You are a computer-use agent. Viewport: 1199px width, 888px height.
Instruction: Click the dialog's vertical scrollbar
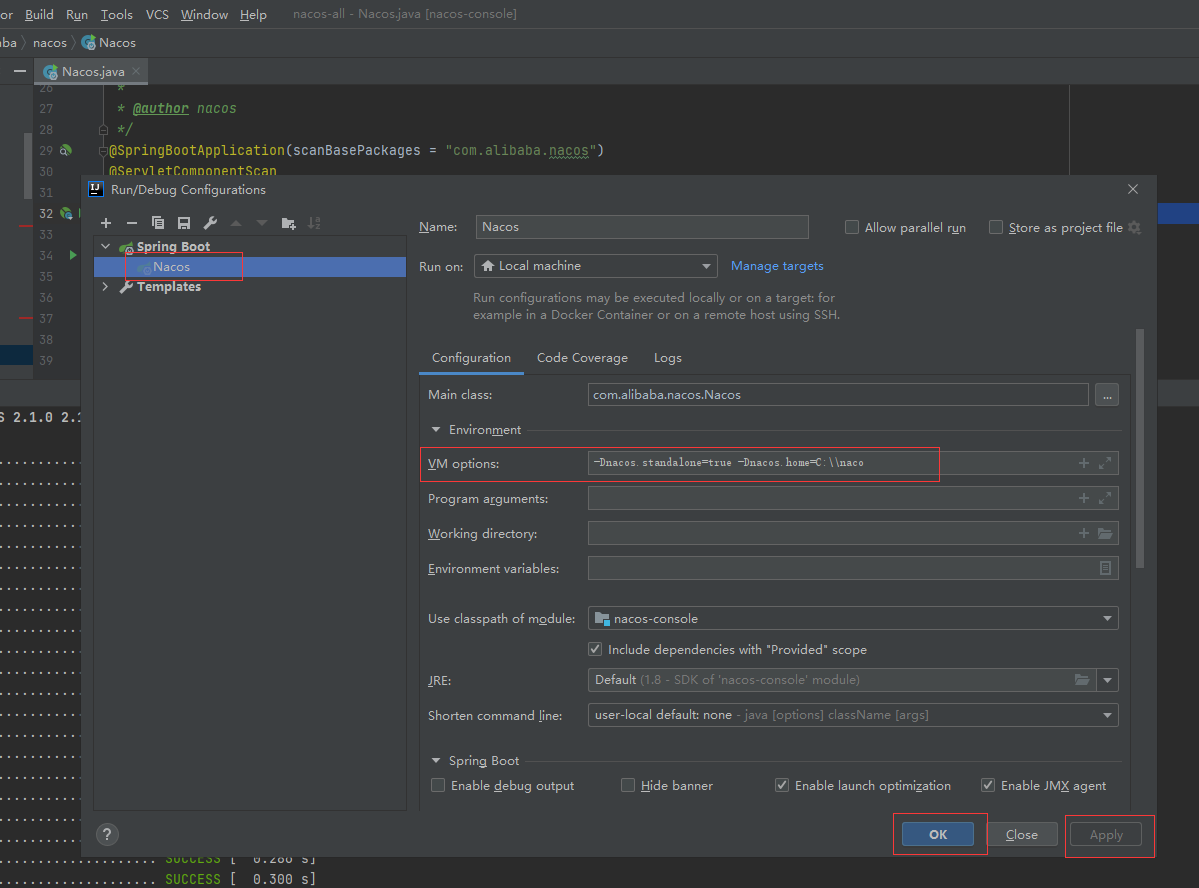tap(1139, 448)
